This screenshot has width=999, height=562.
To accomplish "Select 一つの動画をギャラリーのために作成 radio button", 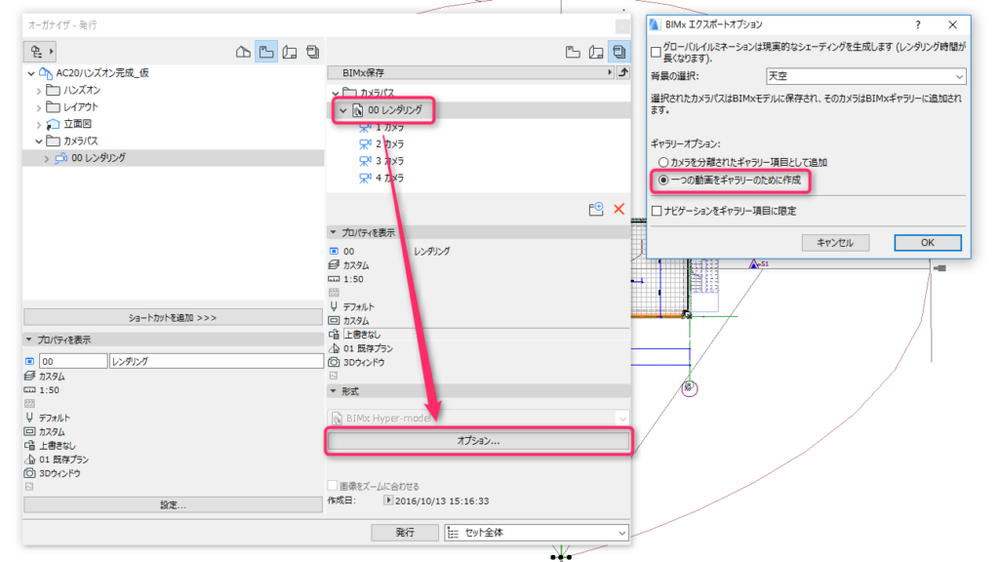I will pos(663,180).
